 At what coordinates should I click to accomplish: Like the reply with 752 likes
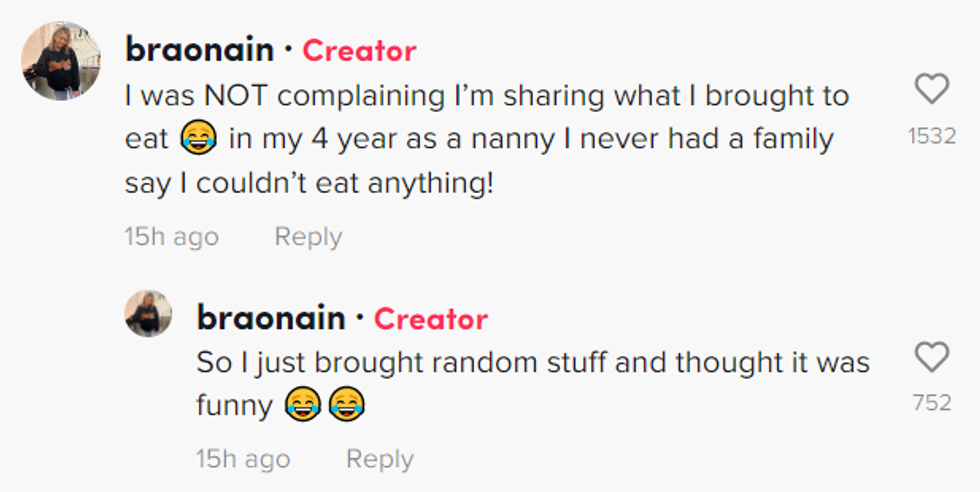[931, 357]
